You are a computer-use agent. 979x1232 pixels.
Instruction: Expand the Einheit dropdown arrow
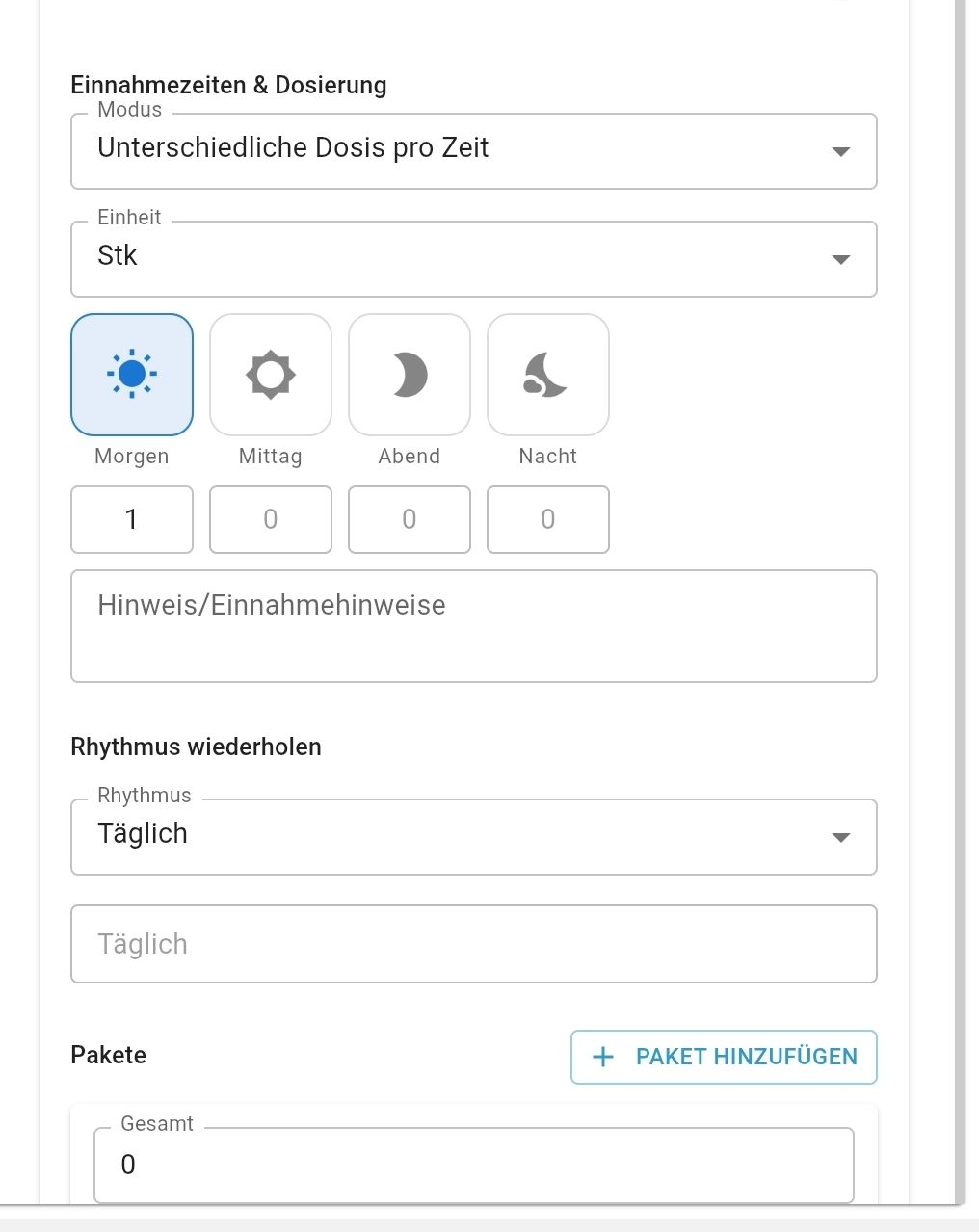pos(840,260)
